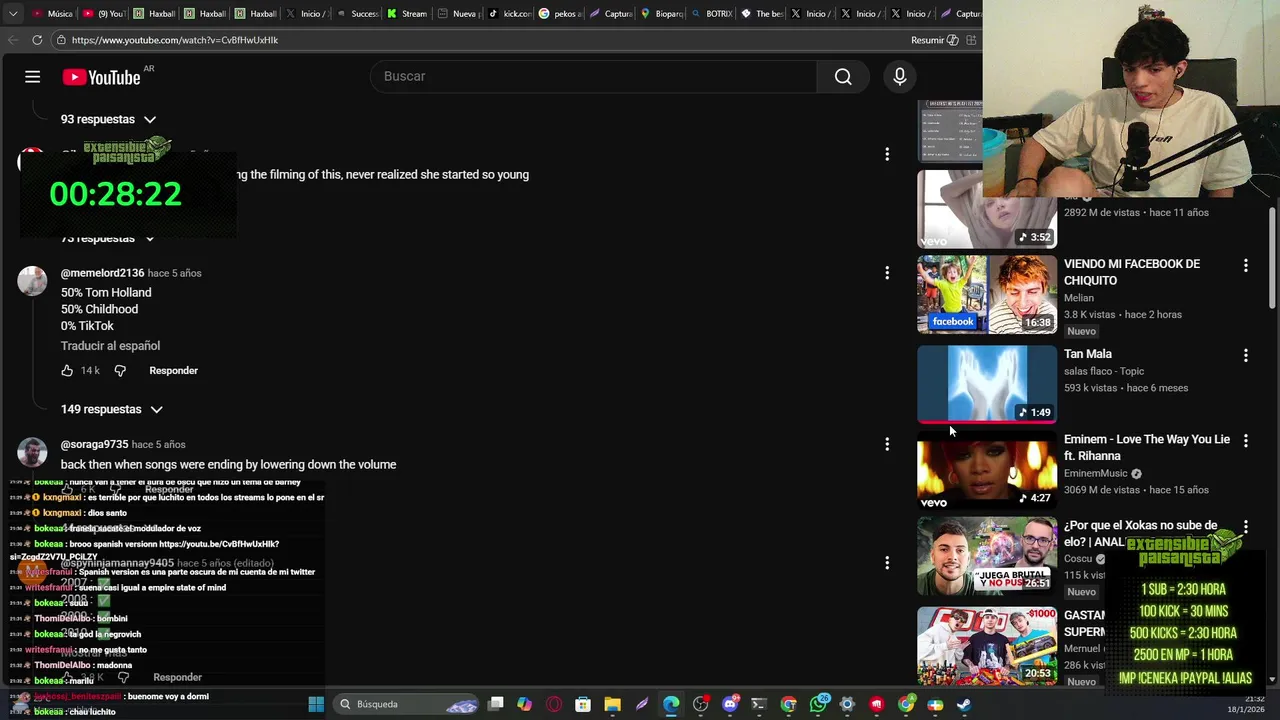Click the title 'Tan Mala'
Viewport: 1280px width, 720px height.
[x=1088, y=354]
